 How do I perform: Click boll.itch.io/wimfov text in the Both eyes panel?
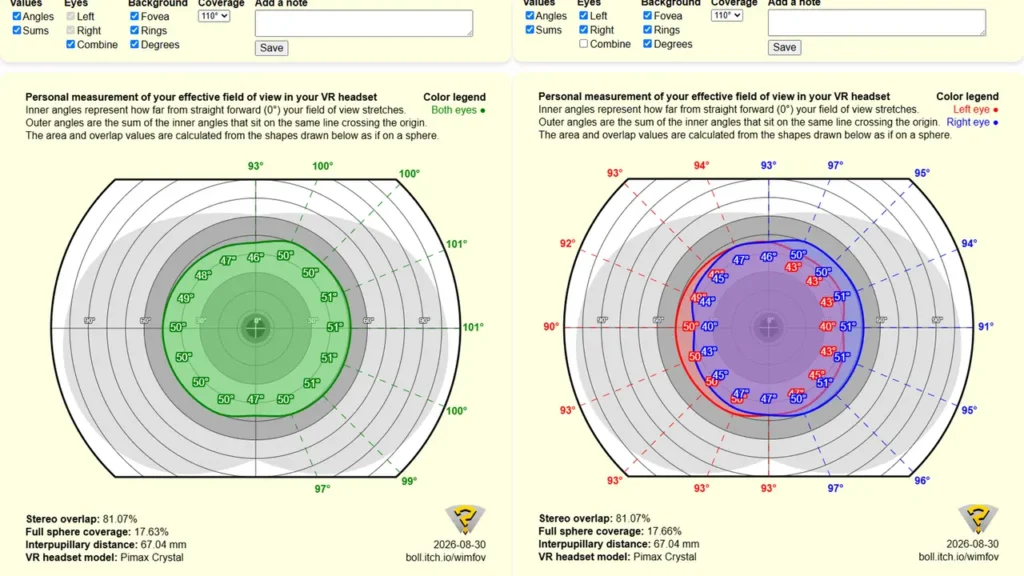click(445, 557)
